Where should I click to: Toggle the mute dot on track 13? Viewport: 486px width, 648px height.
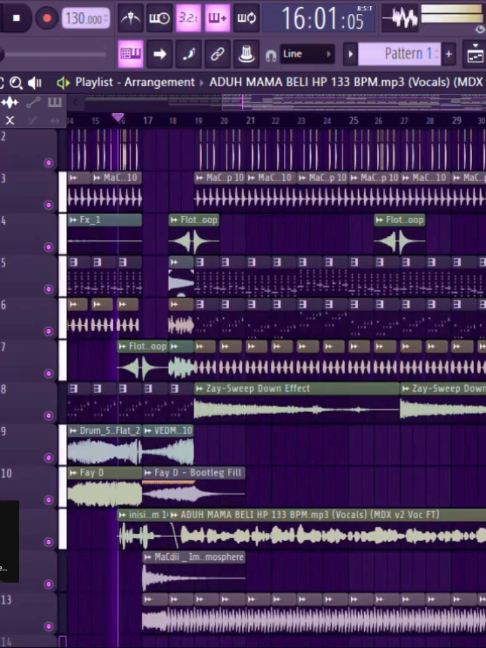pos(49,627)
